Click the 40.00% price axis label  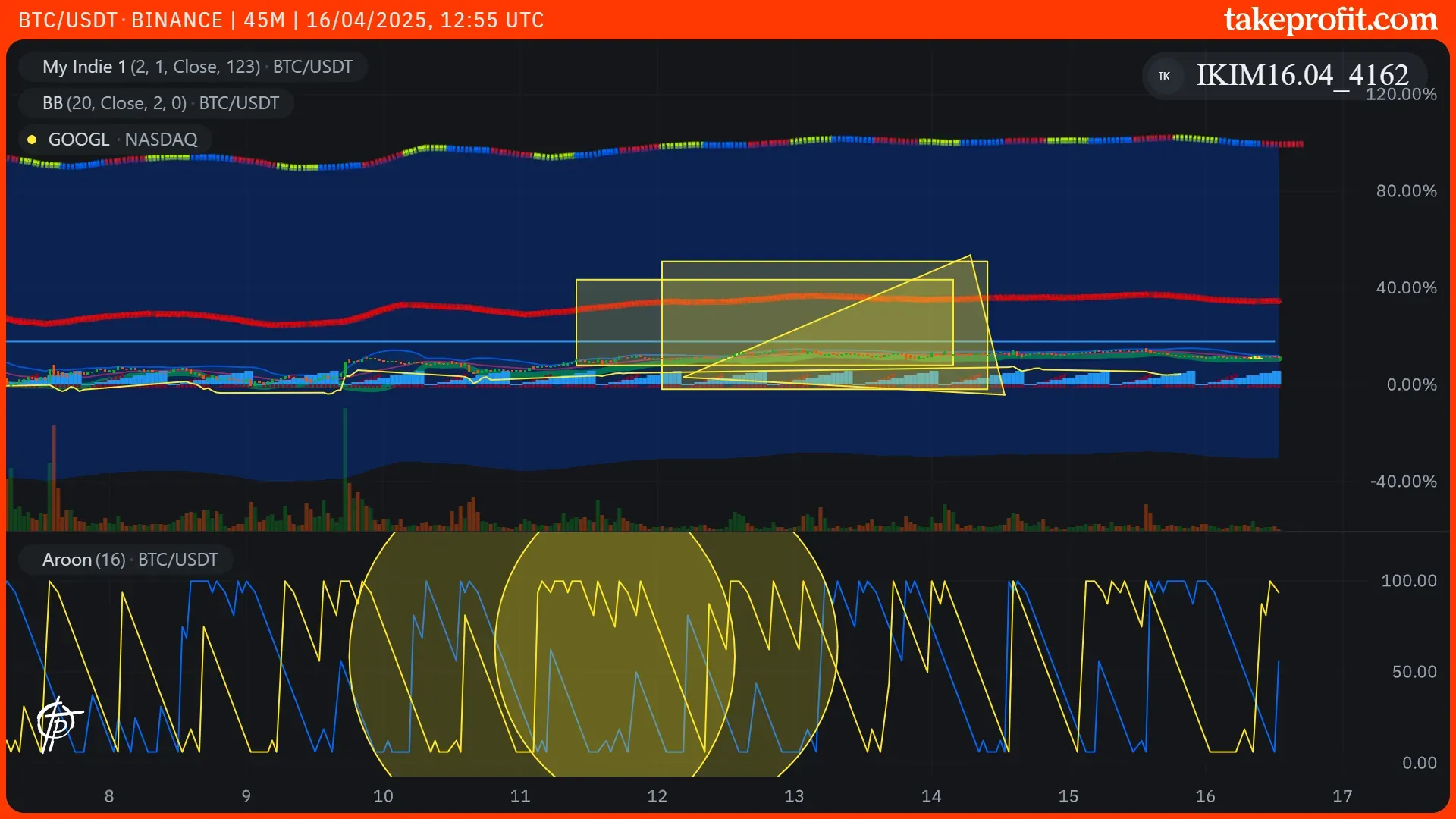pos(1406,288)
